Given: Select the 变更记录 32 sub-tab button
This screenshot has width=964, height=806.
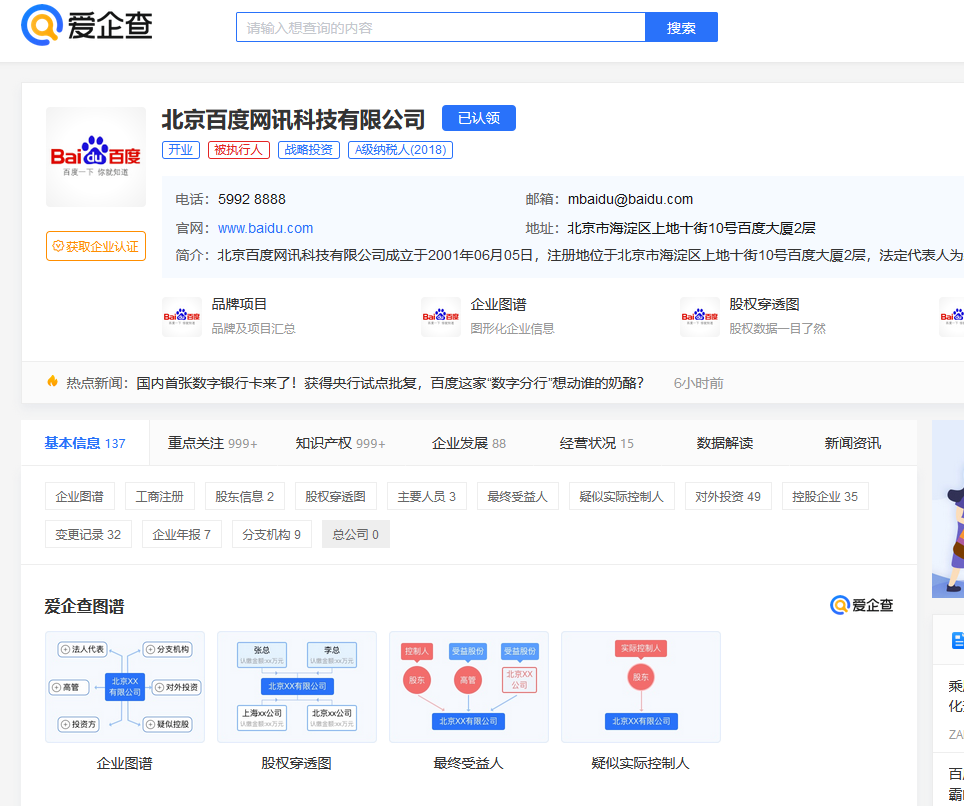Looking at the screenshot, I should pos(89,534).
